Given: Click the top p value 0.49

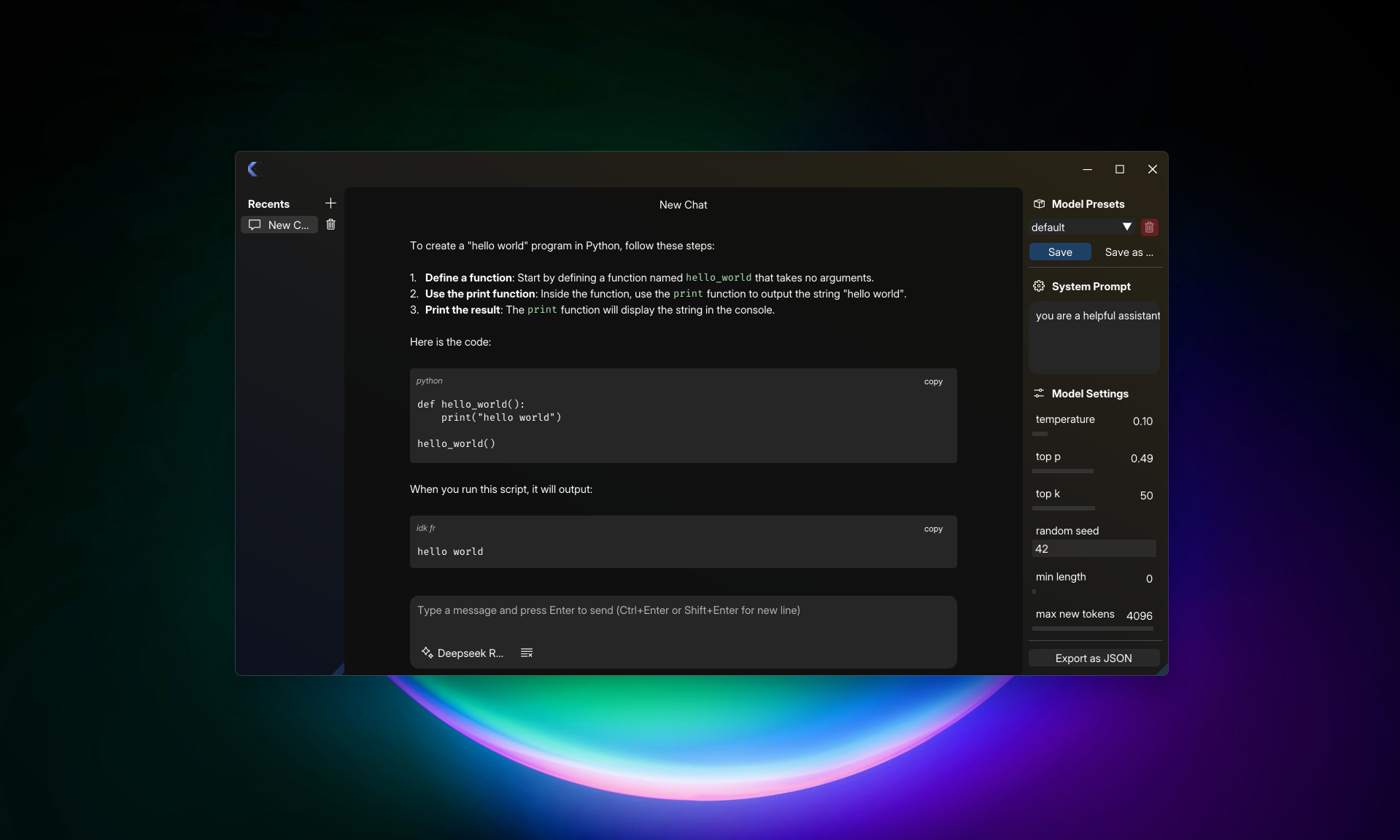Looking at the screenshot, I should pos(1142,459).
